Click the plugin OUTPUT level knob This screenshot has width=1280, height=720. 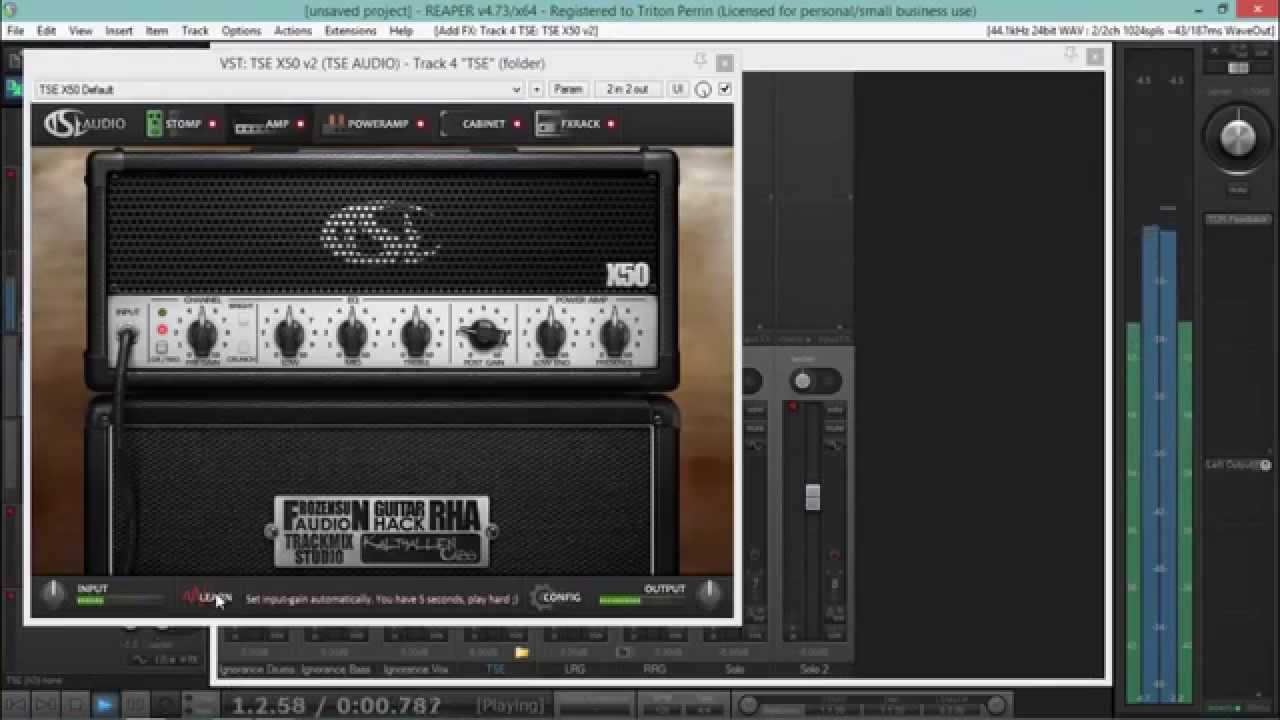pyautogui.click(x=709, y=594)
